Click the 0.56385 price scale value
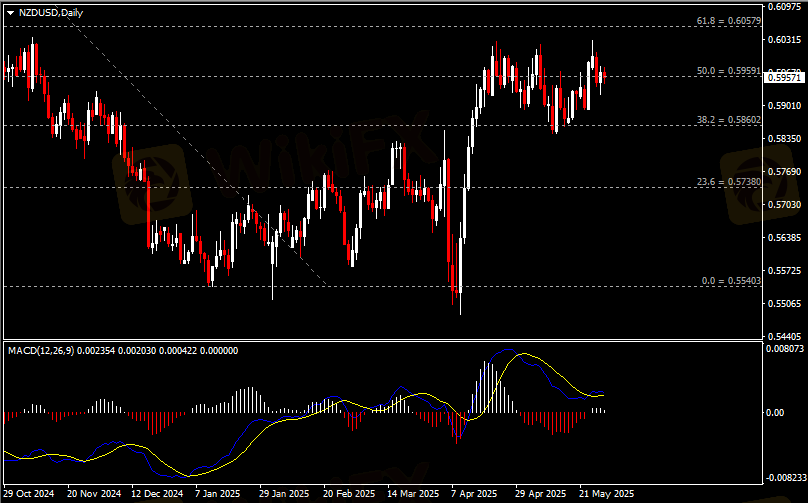 (x=784, y=238)
